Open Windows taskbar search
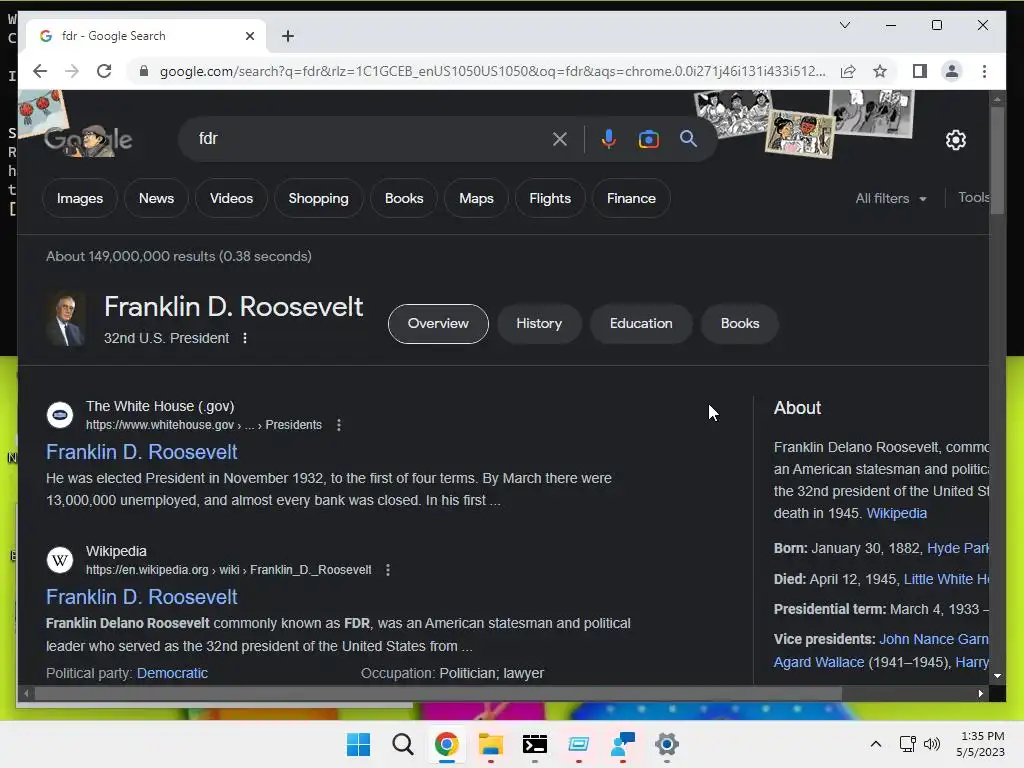Screen dimensions: 1024x768 click(x=402, y=744)
